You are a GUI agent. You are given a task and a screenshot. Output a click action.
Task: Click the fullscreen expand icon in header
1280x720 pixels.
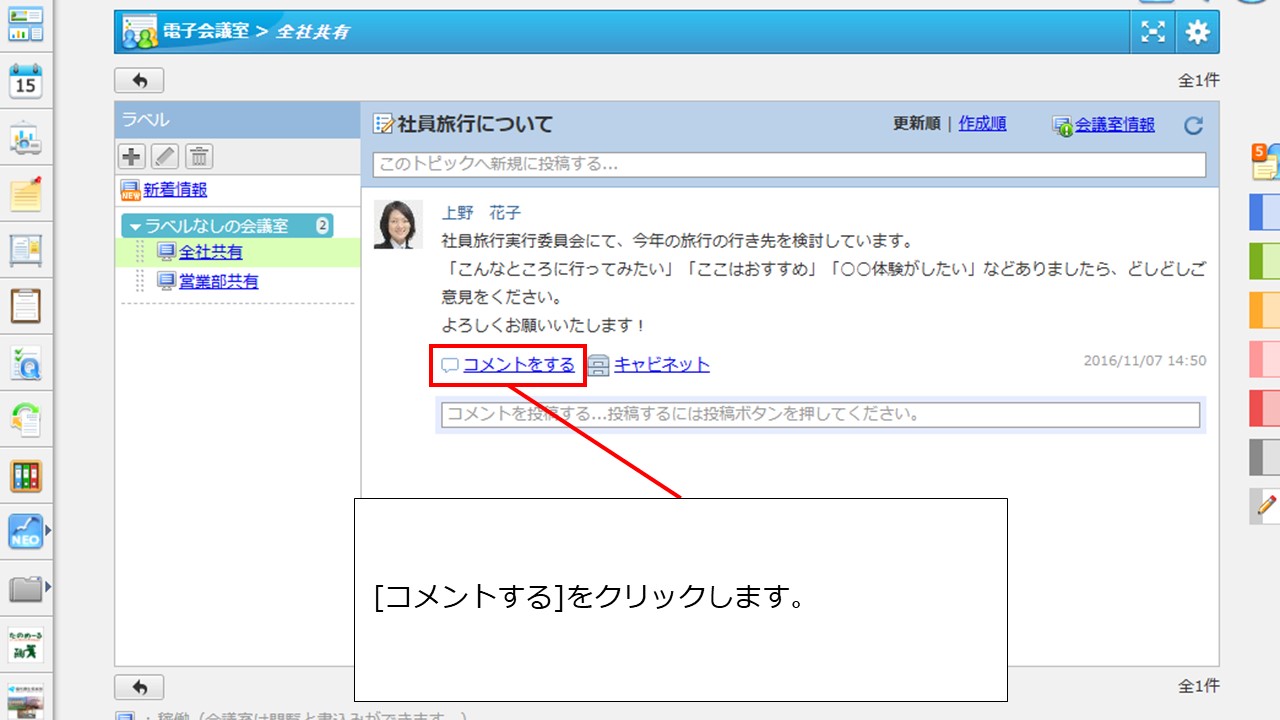tap(1153, 32)
